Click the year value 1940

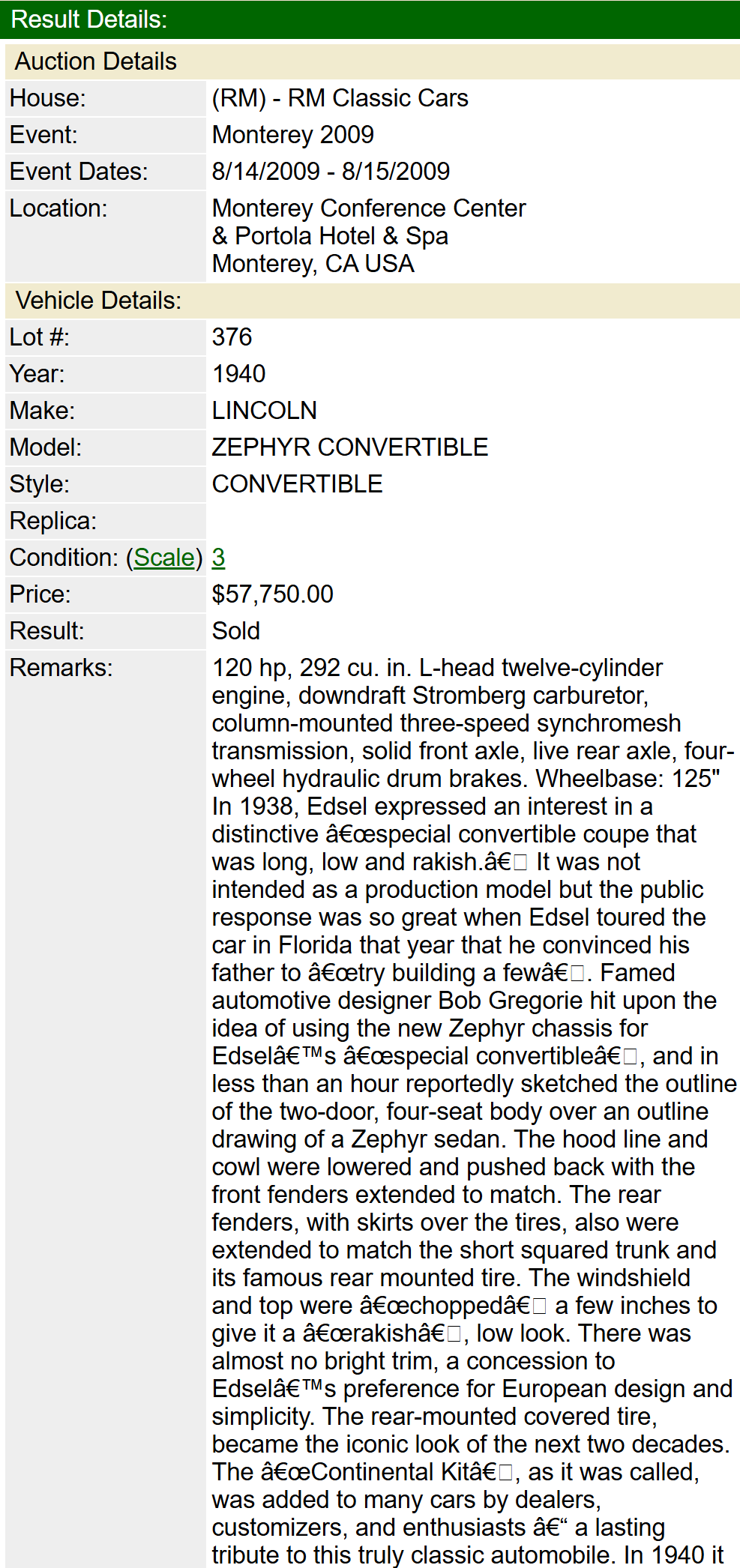click(x=238, y=374)
